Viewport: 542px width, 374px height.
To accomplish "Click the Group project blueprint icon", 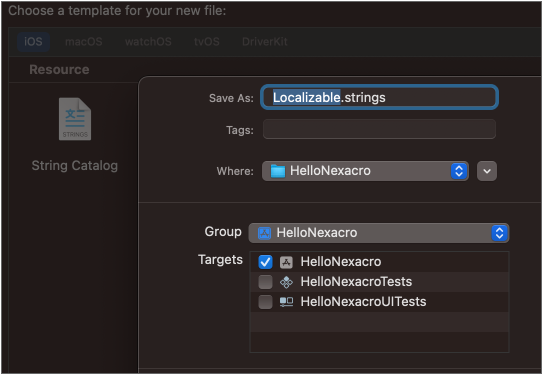I will (x=264, y=233).
